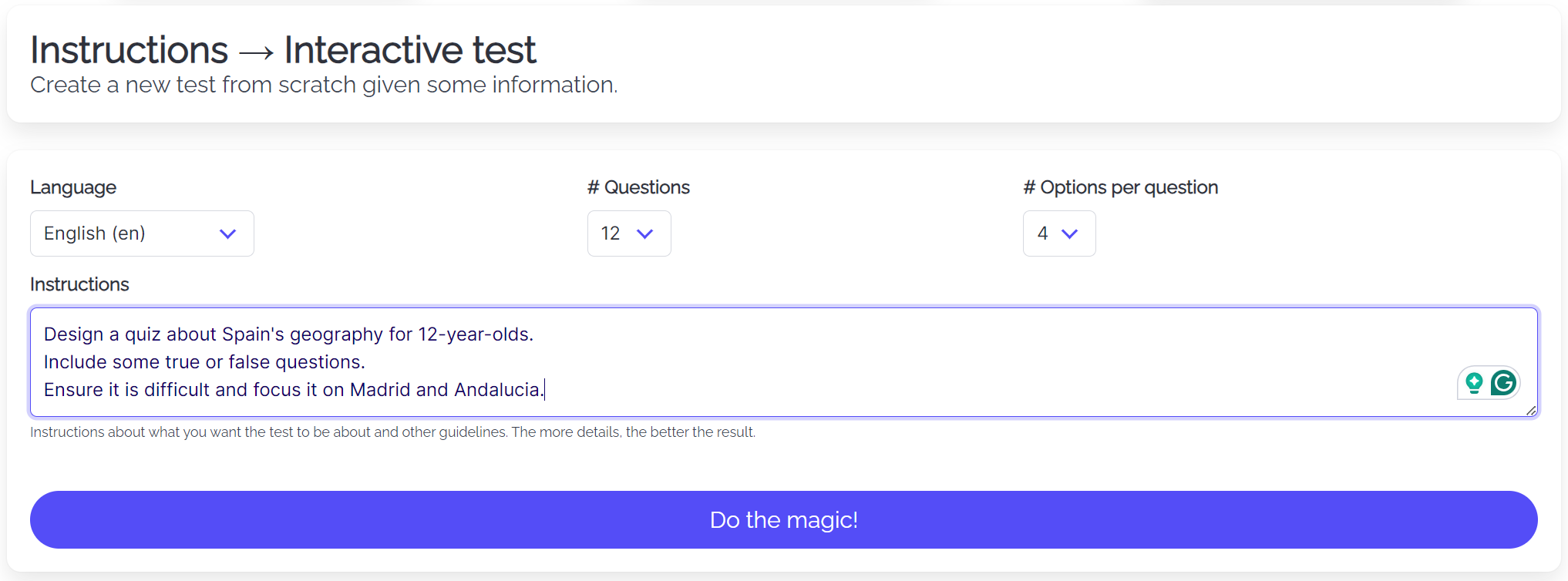Click the teal lightbulb correction icon

point(1473,382)
